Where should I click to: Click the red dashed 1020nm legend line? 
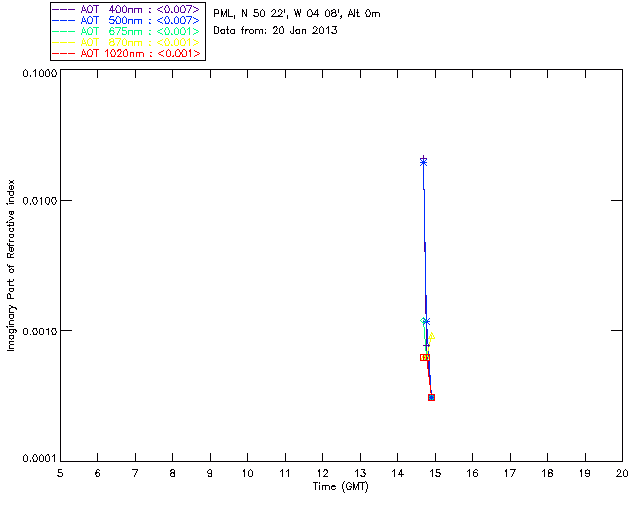(64, 53)
